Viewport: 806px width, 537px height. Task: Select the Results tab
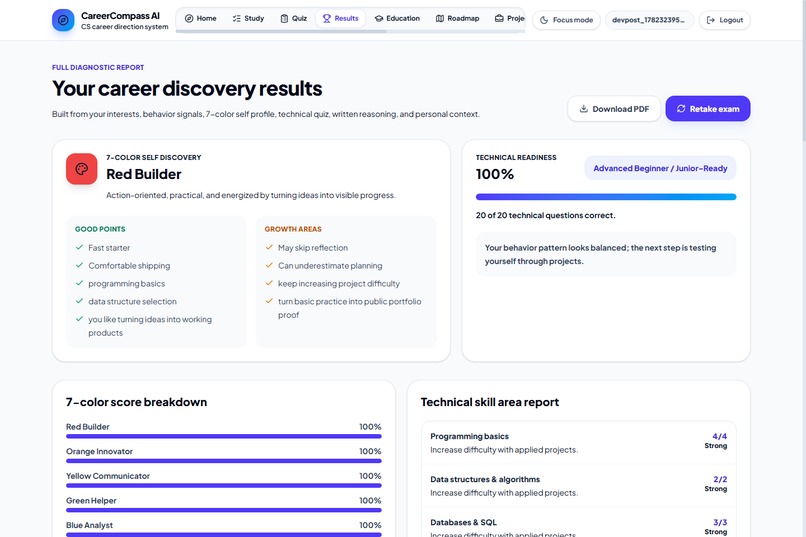click(340, 18)
